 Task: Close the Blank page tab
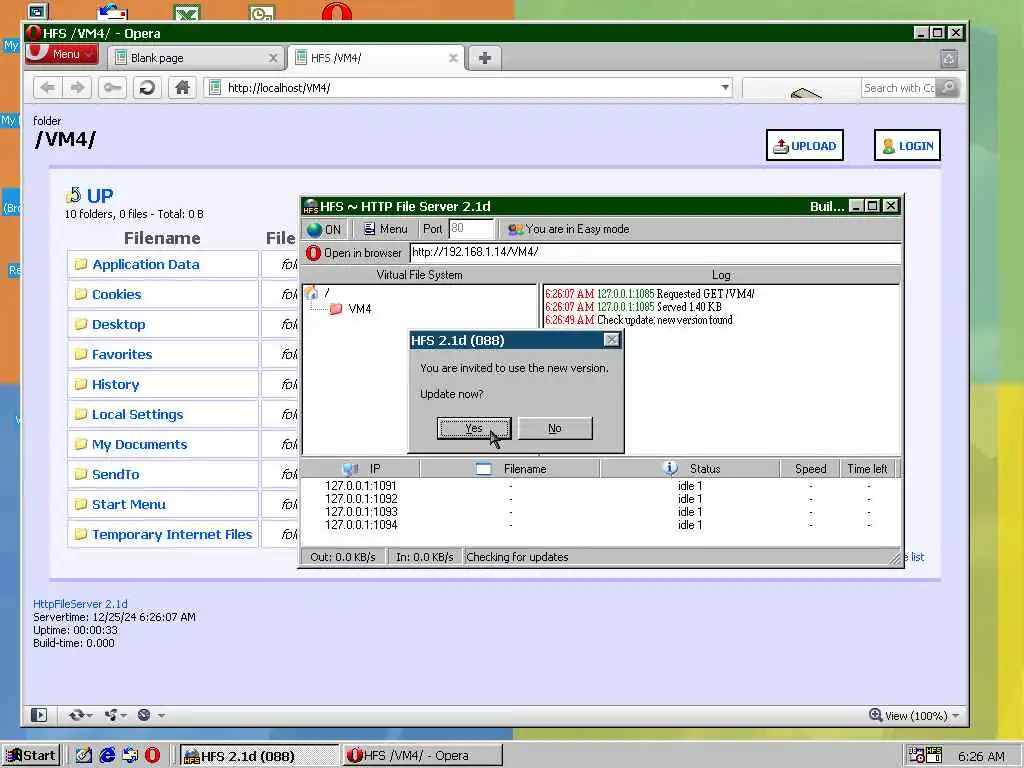pos(273,58)
